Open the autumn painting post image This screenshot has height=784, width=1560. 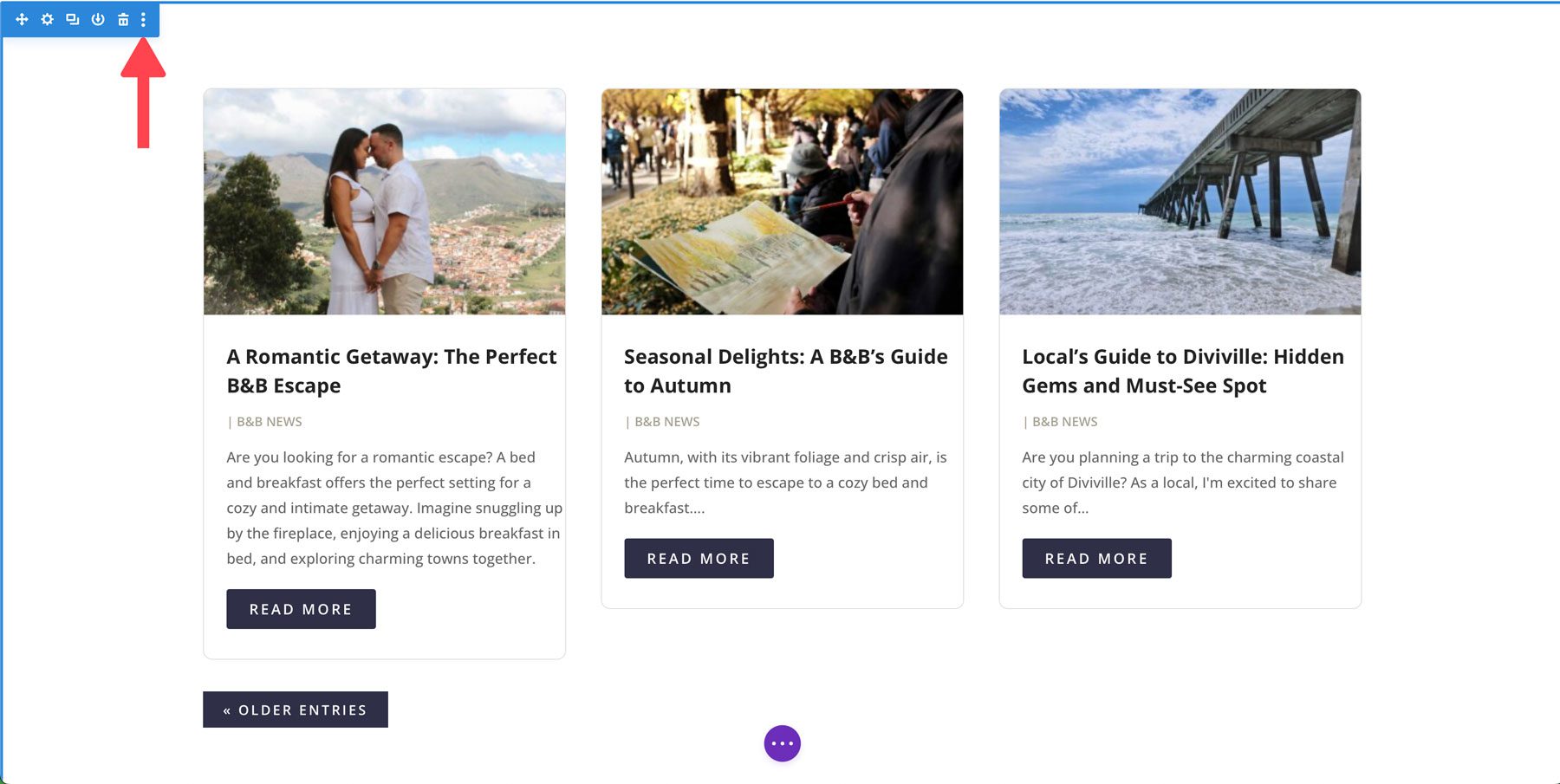[782, 202]
